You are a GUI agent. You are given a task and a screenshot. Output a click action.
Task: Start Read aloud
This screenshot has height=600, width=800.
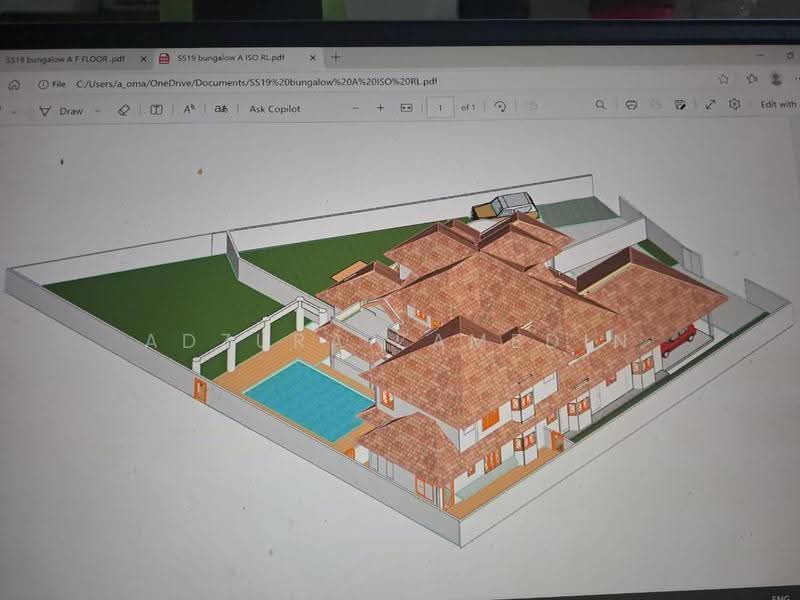pos(189,109)
